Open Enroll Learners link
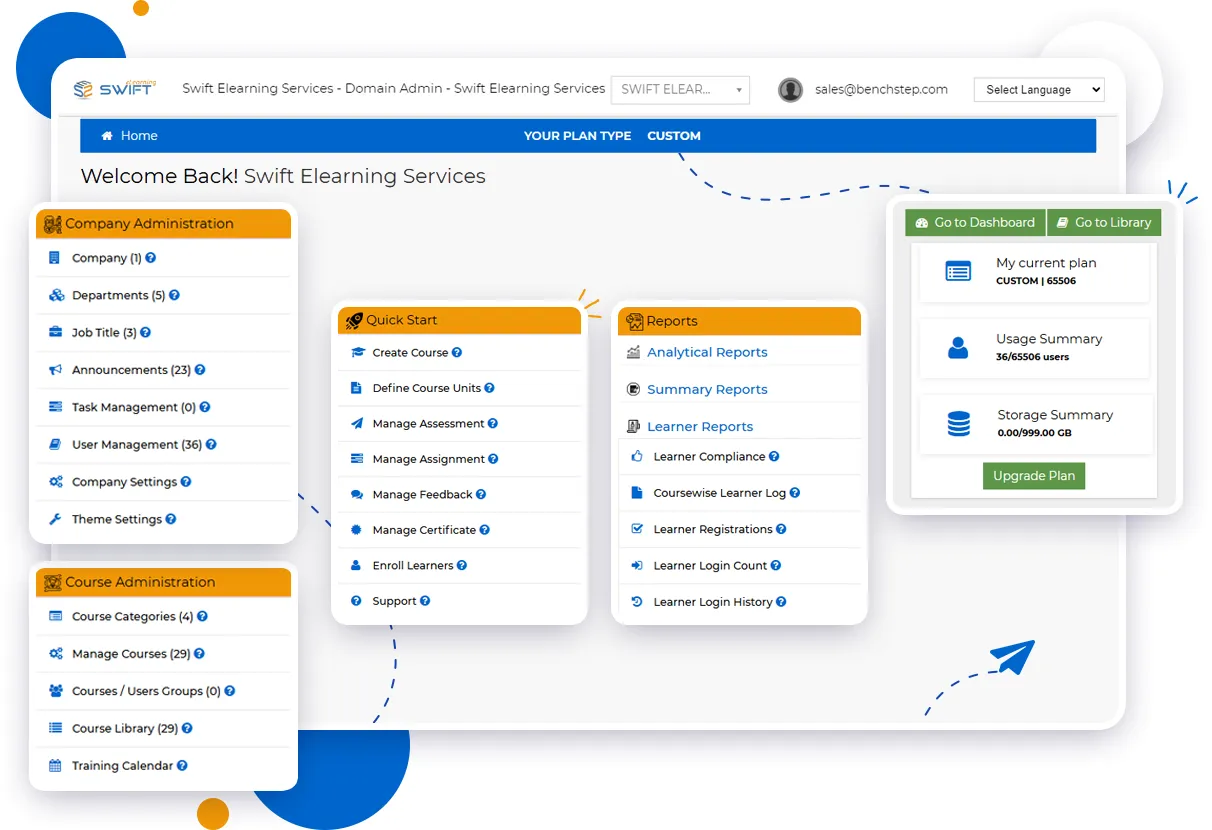The width and height of the screenshot is (1212, 830). point(413,565)
